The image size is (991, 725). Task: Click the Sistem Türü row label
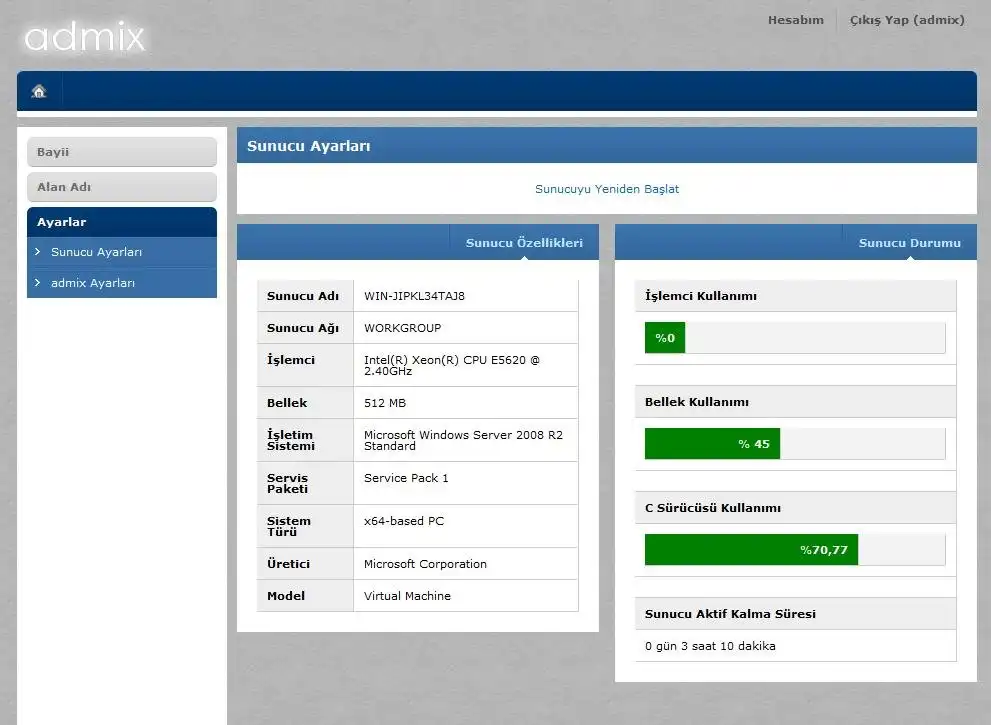click(x=289, y=527)
